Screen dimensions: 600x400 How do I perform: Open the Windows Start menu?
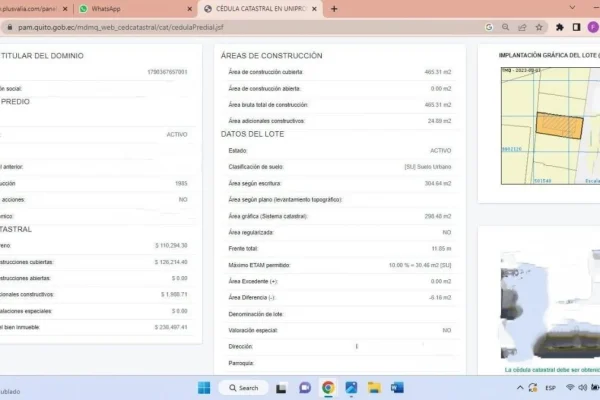coord(204,387)
